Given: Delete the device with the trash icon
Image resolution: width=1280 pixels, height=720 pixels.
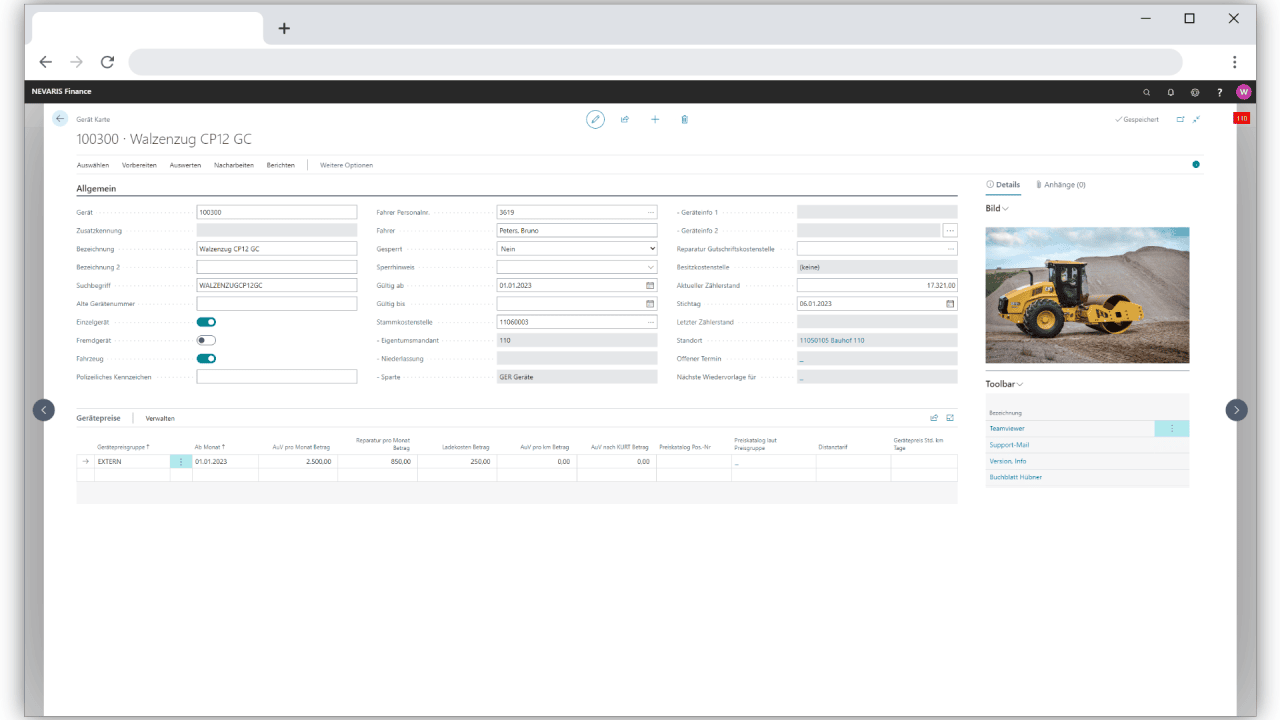Looking at the screenshot, I should [685, 119].
